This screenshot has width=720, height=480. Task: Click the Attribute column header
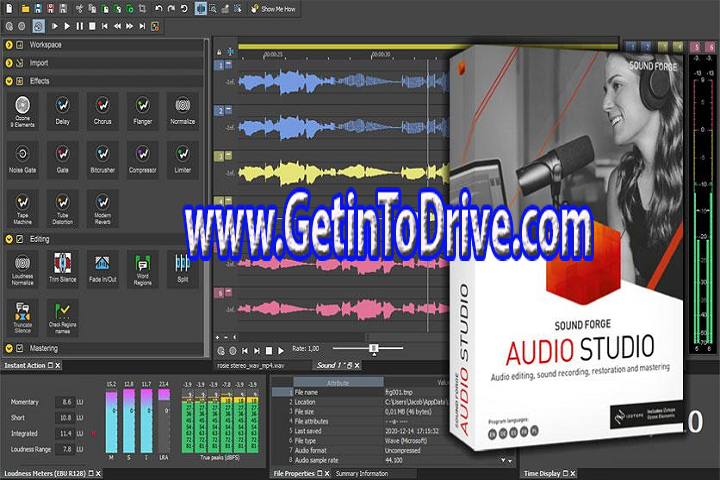[338, 382]
